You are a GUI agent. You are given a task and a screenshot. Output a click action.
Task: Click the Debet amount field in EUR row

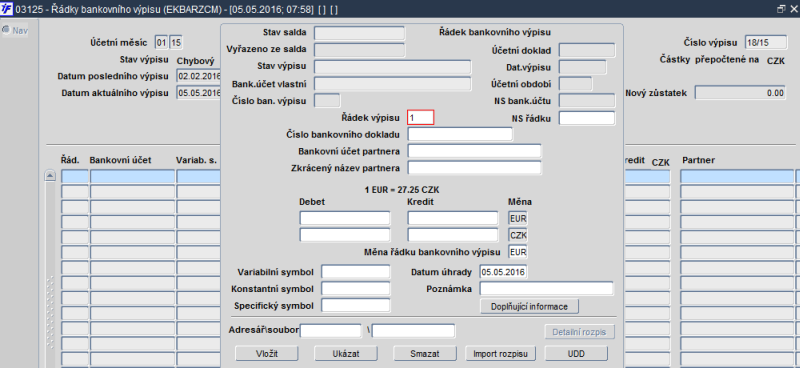(344, 218)
